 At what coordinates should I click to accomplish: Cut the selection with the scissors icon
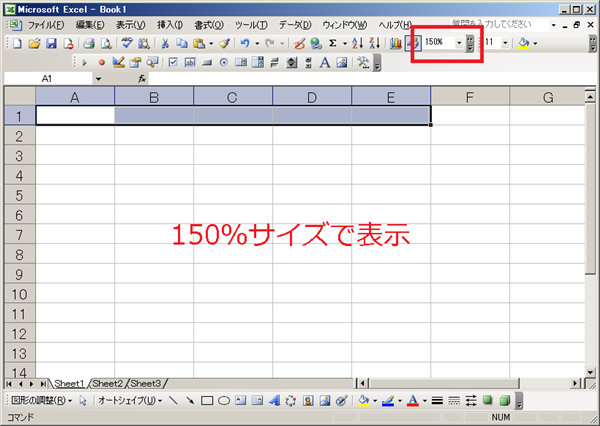coord(165,43)
